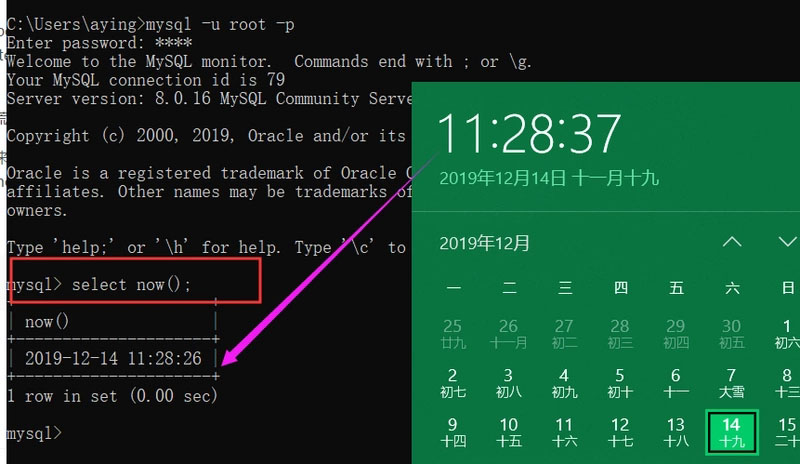Select December 12 十七 in calendar
This screenshot has width=800, height=464.
(620, 432)
